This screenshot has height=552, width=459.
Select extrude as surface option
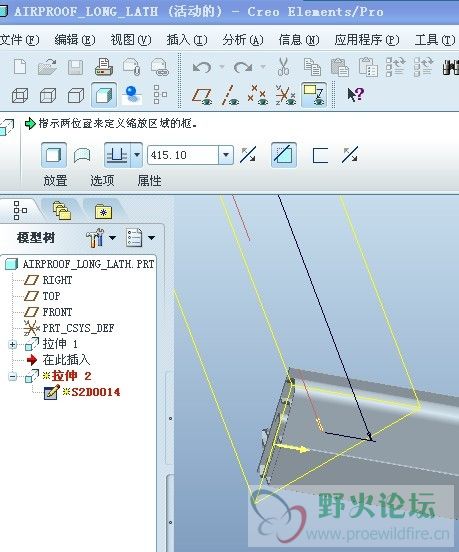[x=82, y=155]
